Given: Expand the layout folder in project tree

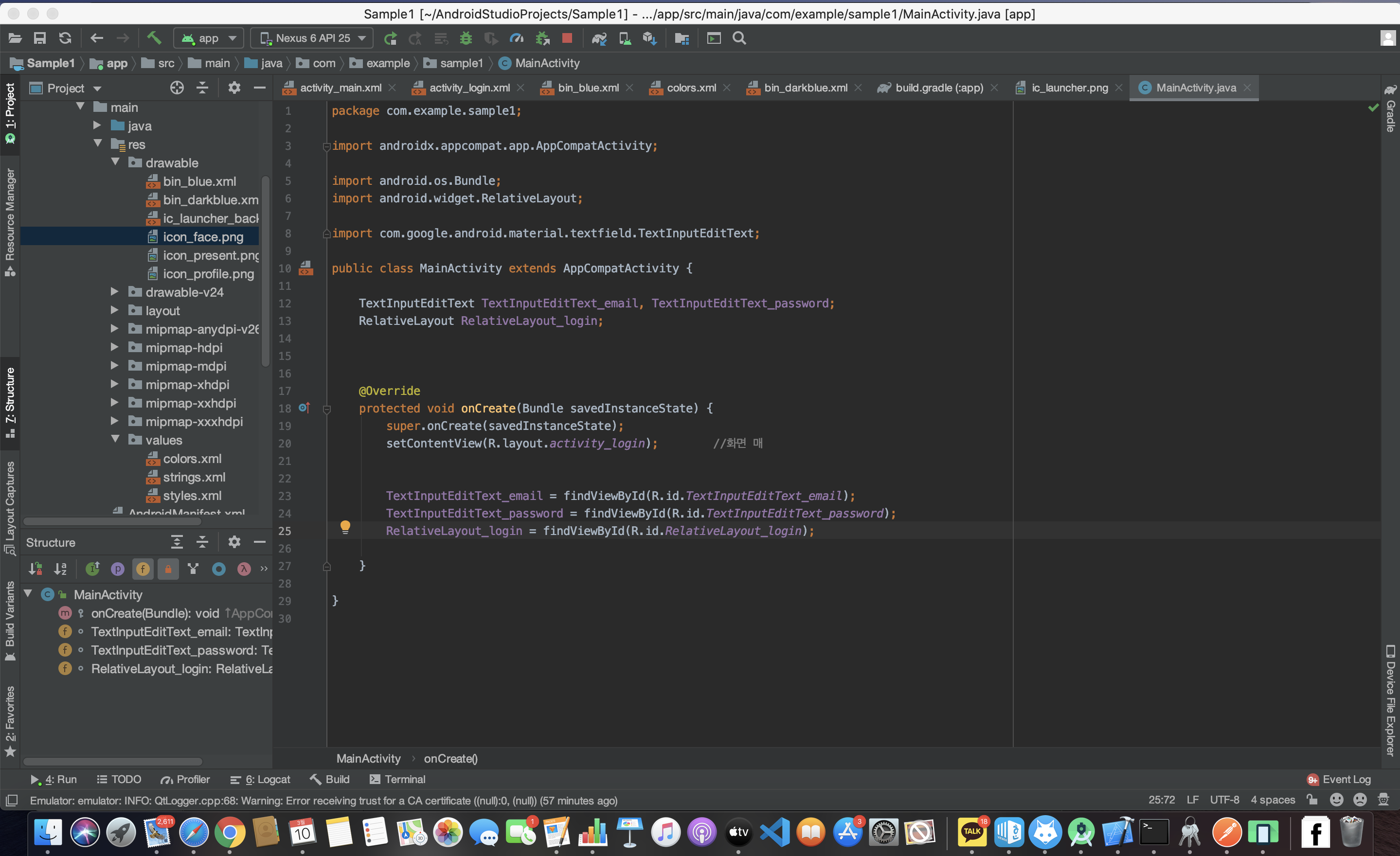Looking at the screenshot, I should pos(114,311).
